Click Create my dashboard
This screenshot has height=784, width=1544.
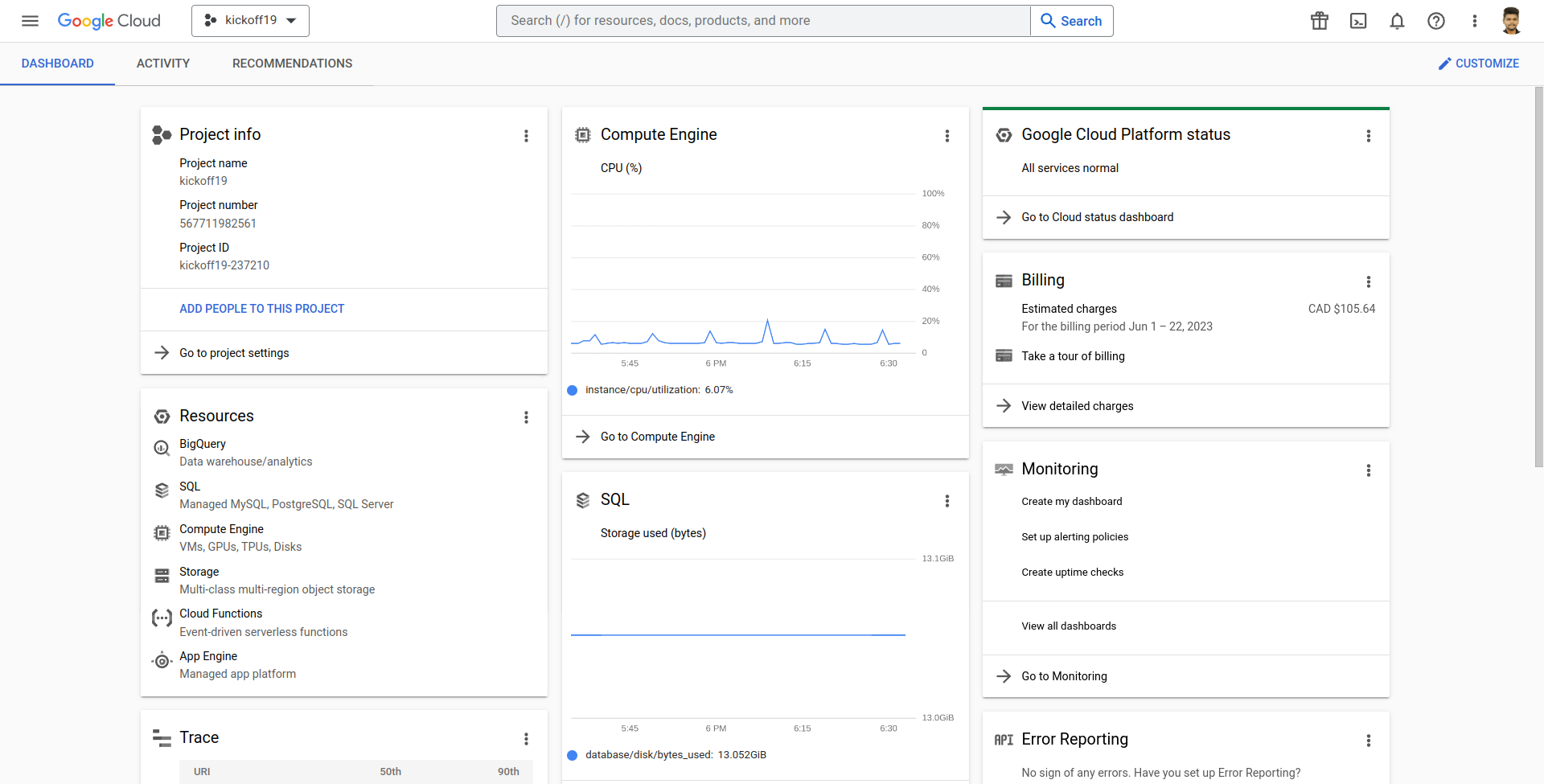(1072, 501)
